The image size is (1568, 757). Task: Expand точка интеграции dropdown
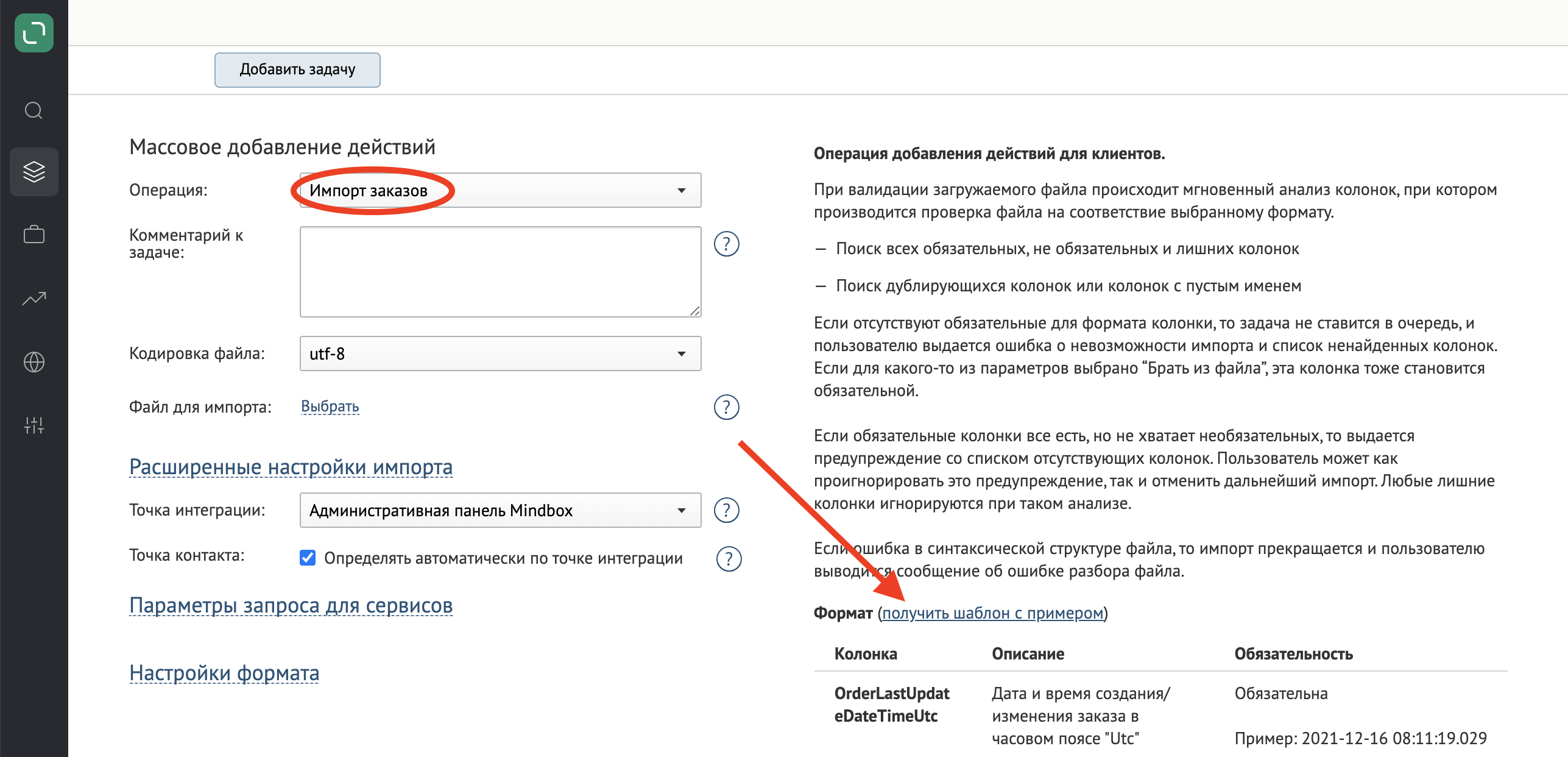(x=682, y=510)
